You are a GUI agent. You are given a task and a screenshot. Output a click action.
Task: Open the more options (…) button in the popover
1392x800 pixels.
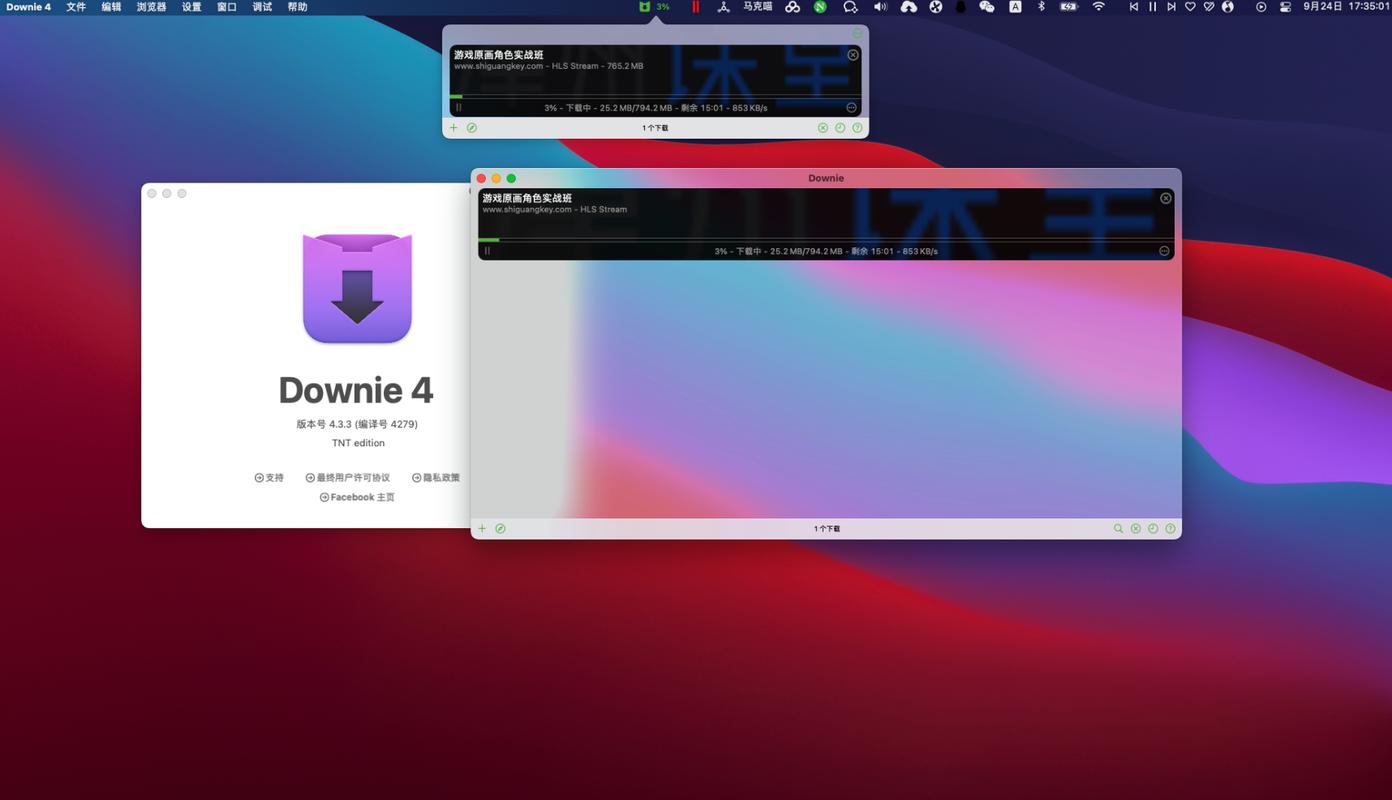[851, 108]
